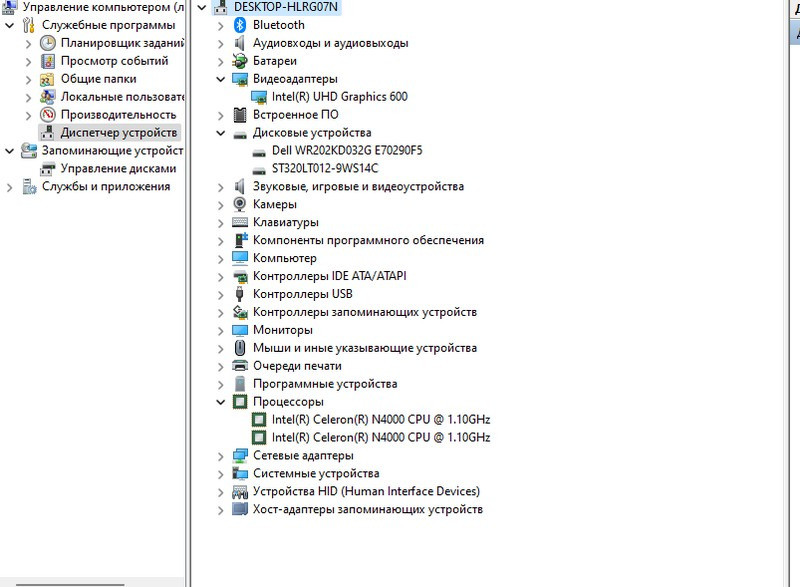Select Управление компьютером root node
The image size is (800, 587).
click(103, 7)
